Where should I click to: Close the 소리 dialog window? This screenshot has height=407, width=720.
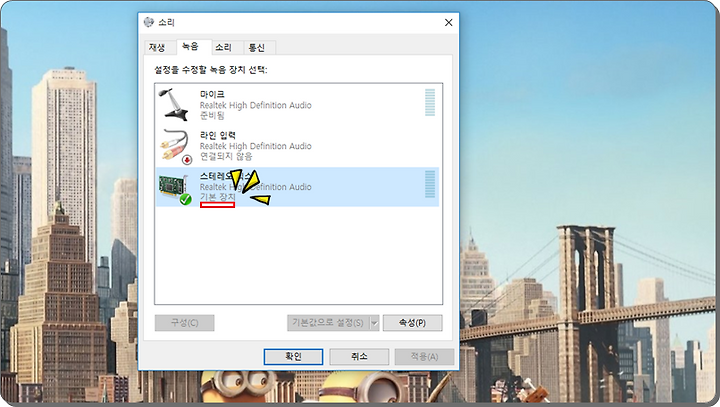(x=449, y=23)
